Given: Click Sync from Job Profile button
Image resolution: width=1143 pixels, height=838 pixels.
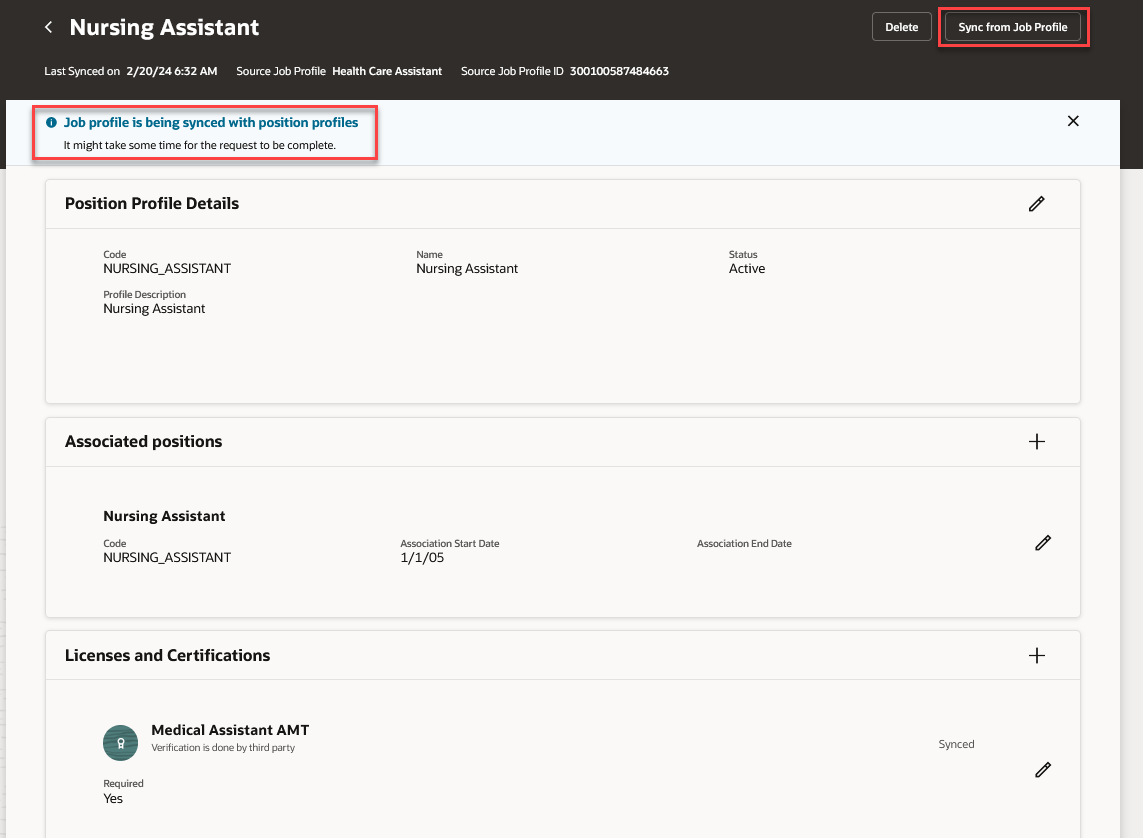Looking at the screenshot, I should tap(1013, 27).
